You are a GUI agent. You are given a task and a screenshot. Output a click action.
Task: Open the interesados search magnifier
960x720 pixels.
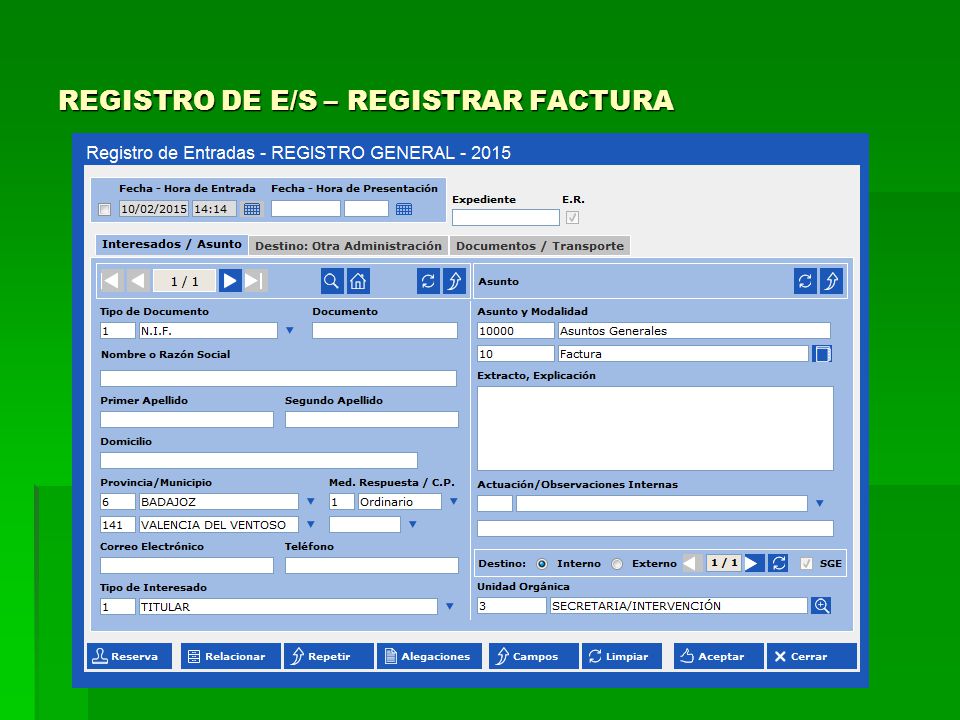click(331, 281)
